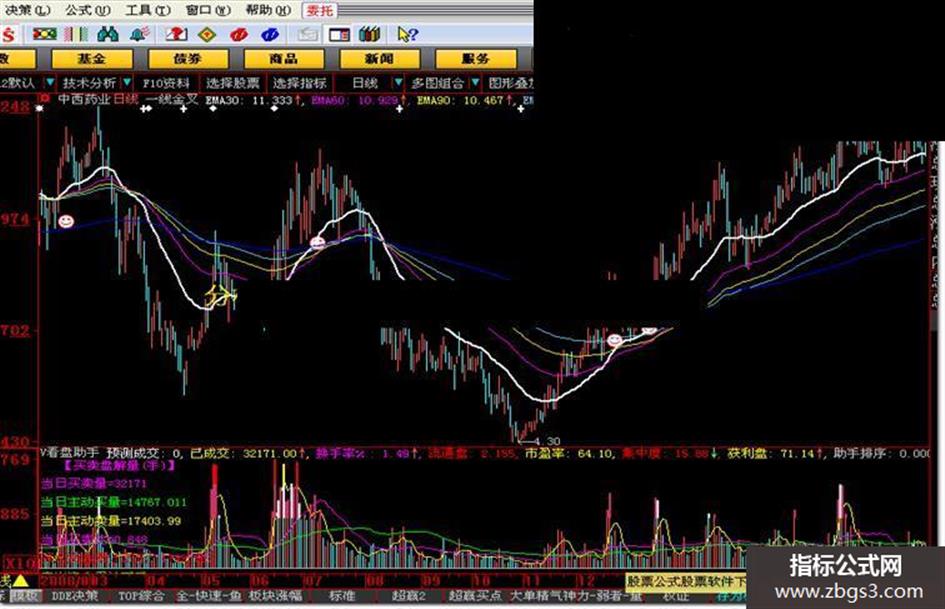Click the grayed envelope mail icon
The width and height of the screenshot is (945, 609).
(x=307, y=34)
